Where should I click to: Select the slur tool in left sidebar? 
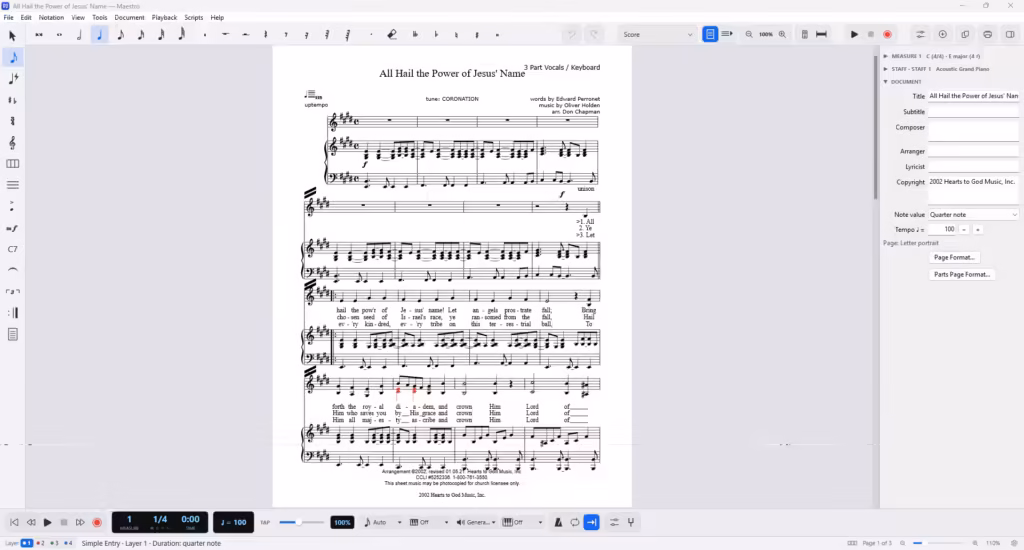[x=12, y=270]
